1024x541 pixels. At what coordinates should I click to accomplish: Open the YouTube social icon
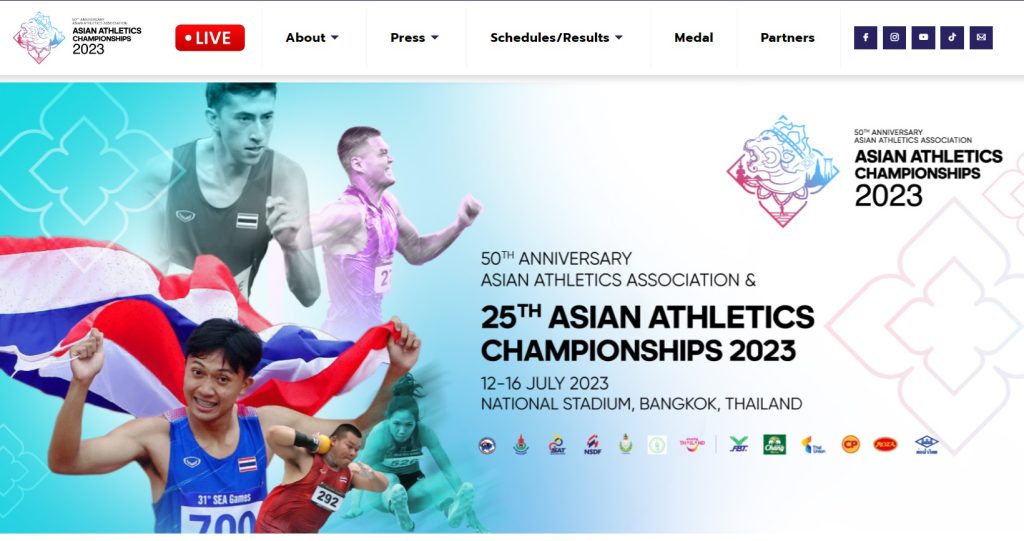(x=923, y=38)
